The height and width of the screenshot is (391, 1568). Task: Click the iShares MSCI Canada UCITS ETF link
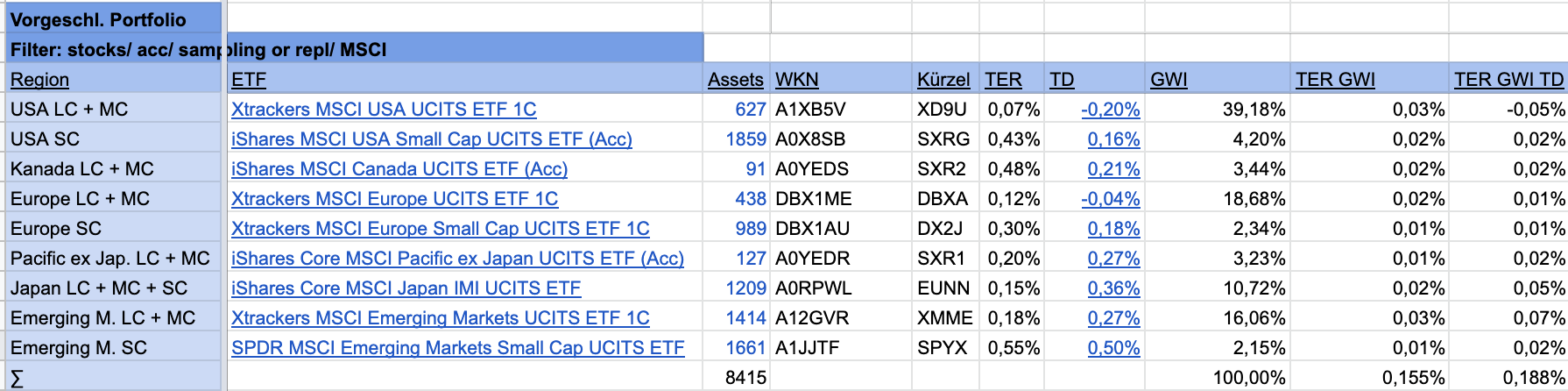pos(399,169)
